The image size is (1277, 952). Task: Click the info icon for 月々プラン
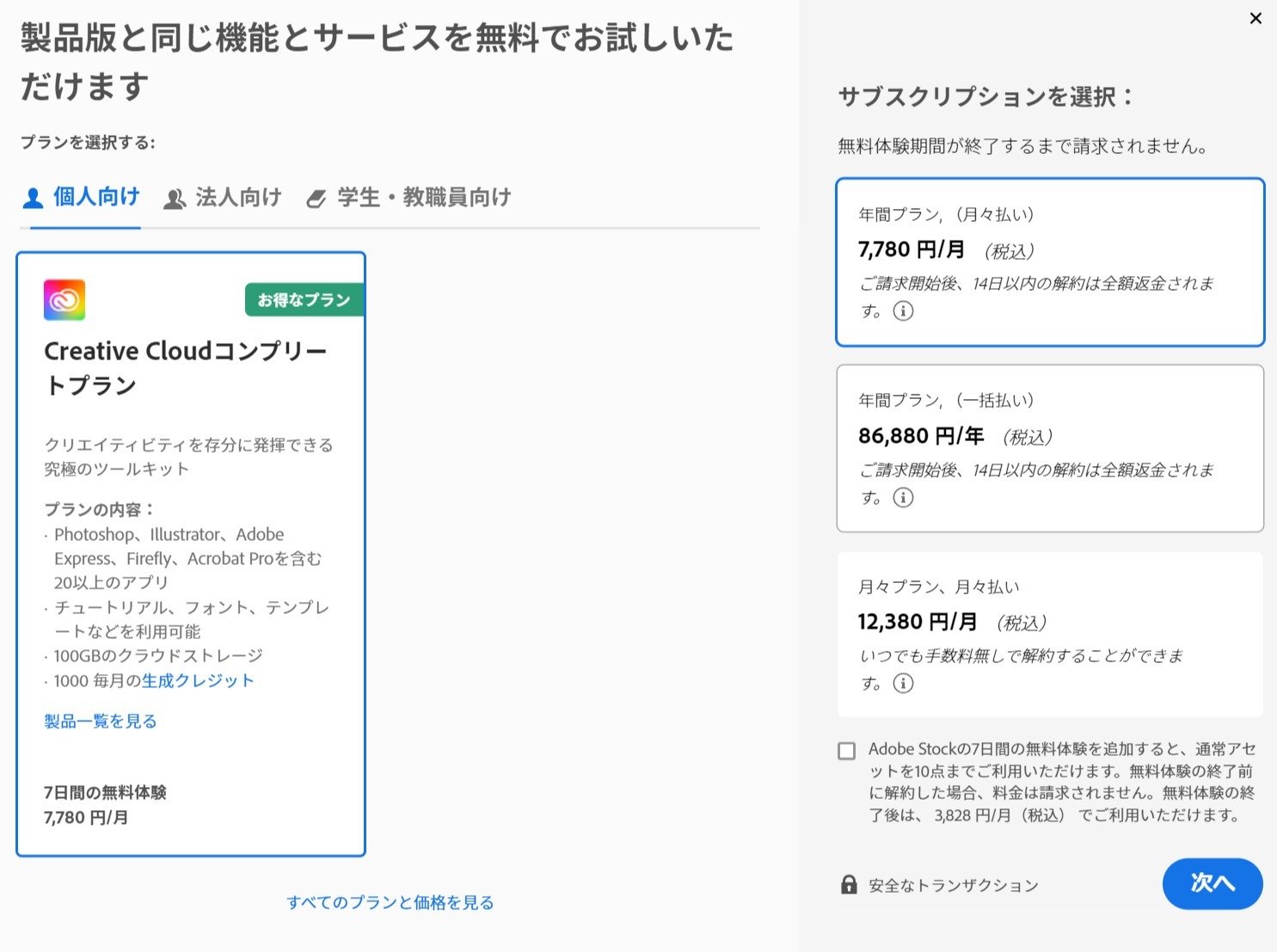pyautogui.click(x=903, y=684)
